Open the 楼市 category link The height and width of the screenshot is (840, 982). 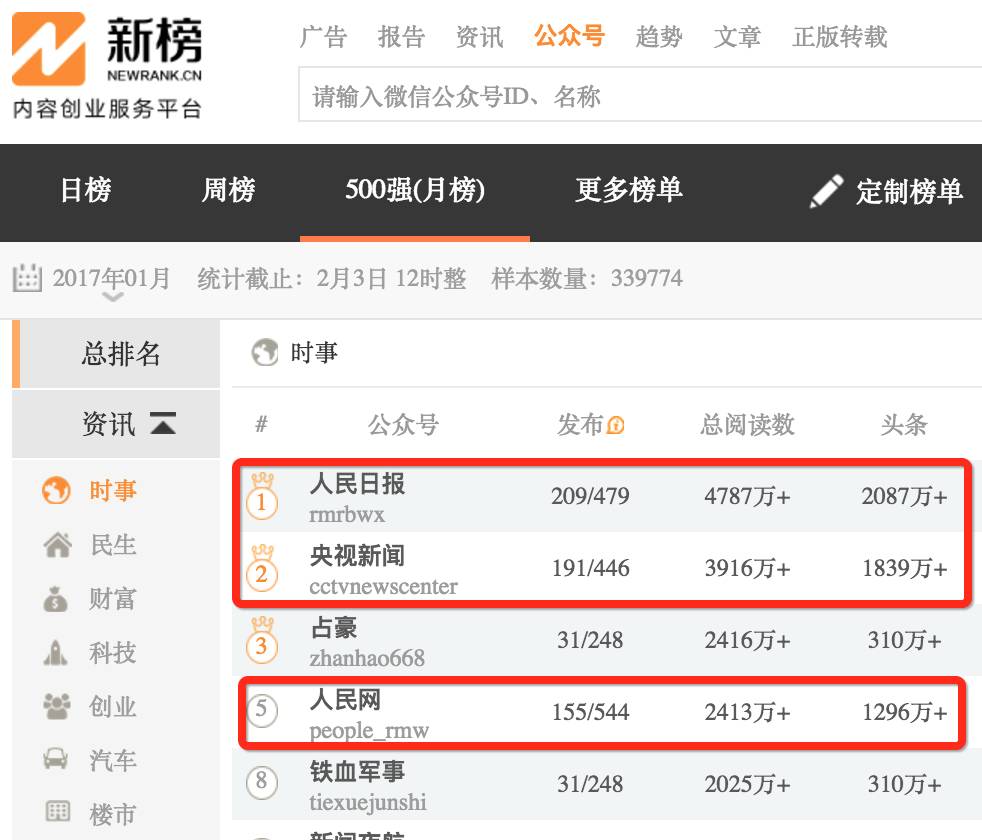tap(113, 814)
